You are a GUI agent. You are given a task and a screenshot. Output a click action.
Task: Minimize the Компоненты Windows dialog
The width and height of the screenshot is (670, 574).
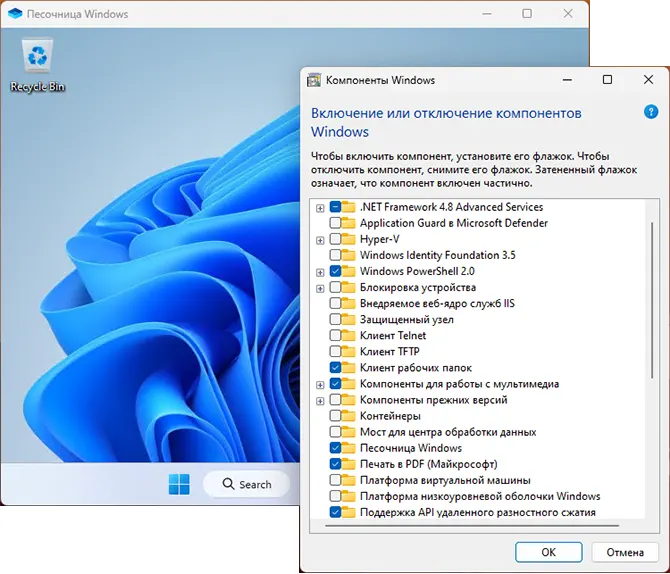pyautogui.click(x=567, y=80)
